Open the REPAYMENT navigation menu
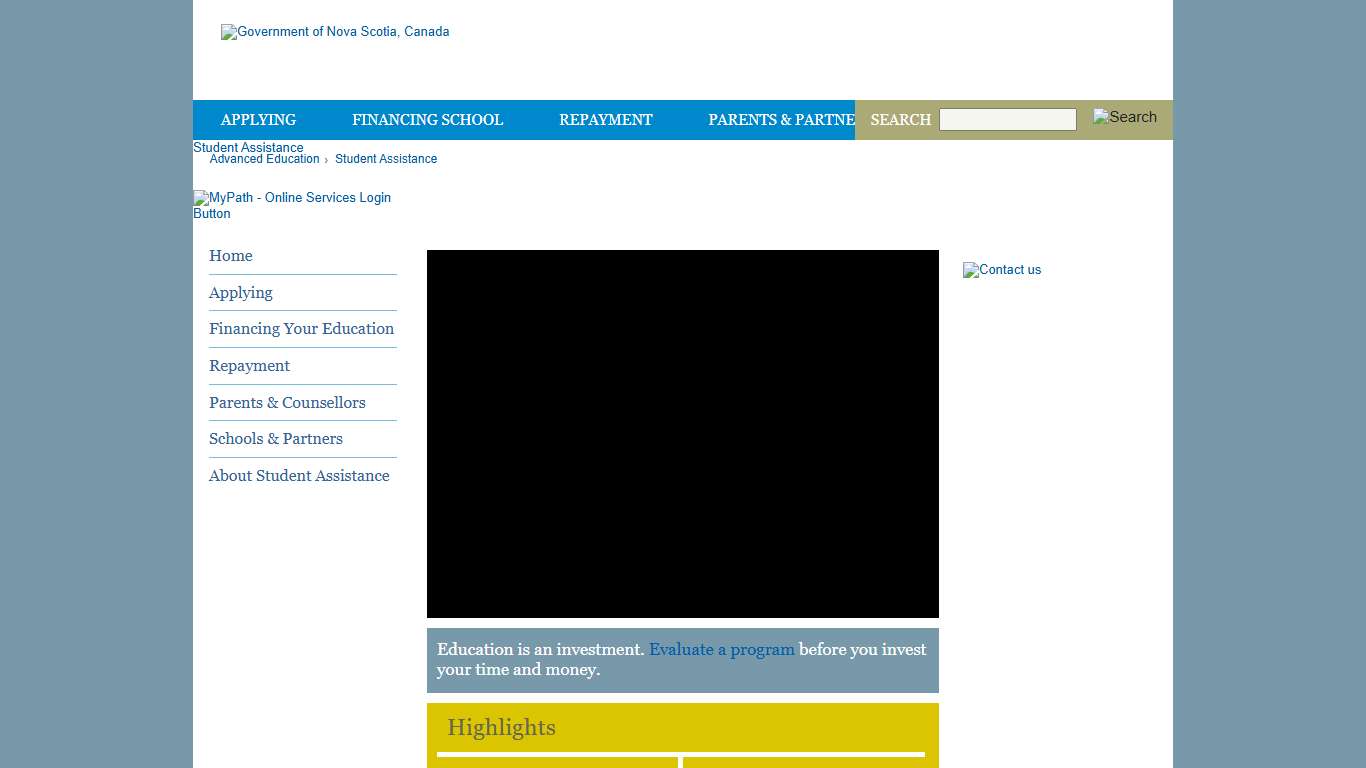Screen dimensions: 1366x768 tap(606, 120)
